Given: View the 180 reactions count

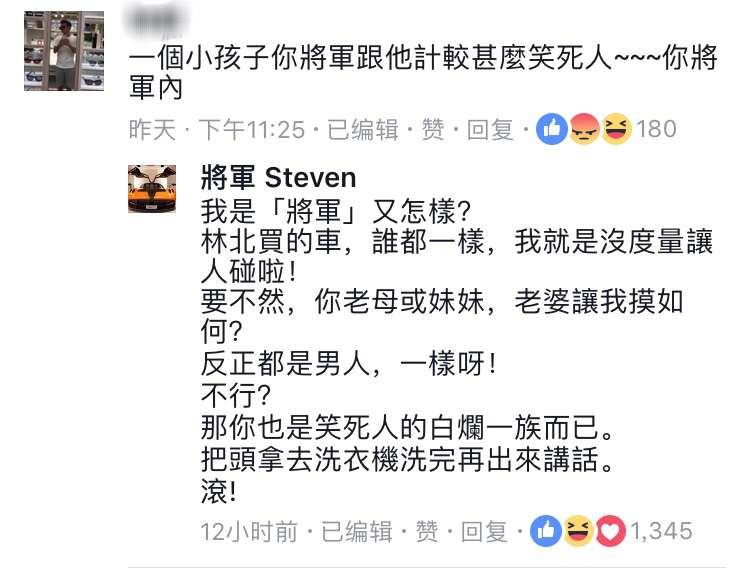Looking at the screenshot, I should click(x=656, y=129).
